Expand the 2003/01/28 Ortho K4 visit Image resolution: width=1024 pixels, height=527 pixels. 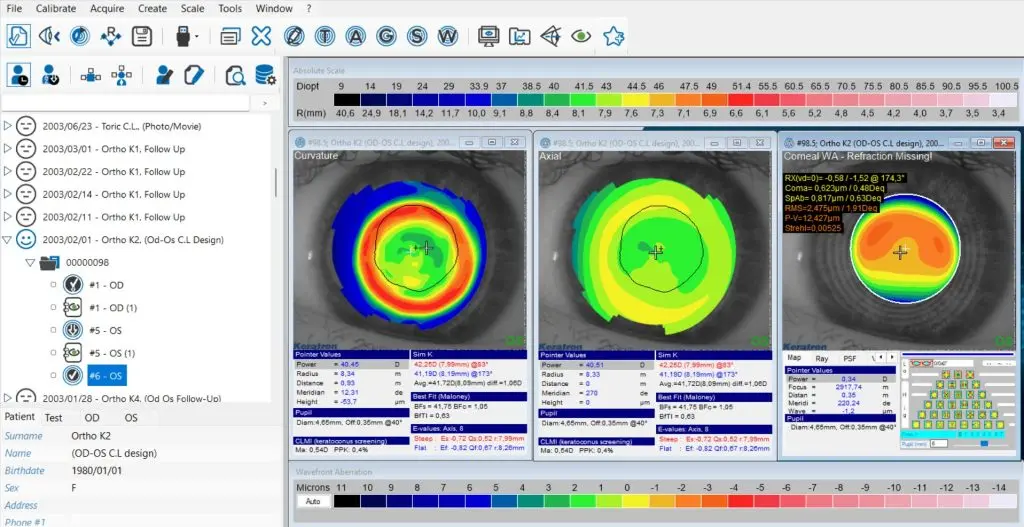[8, 396]
